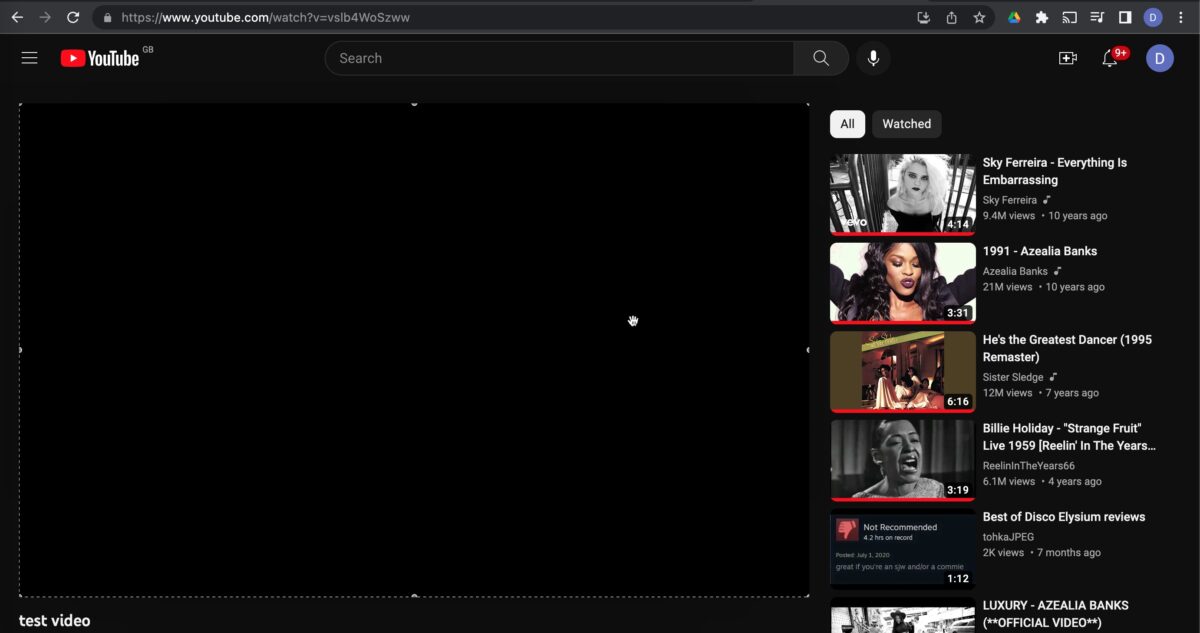Install app from address bar icon
This screenshot has height=633, width=1200.
coord(923,17)
